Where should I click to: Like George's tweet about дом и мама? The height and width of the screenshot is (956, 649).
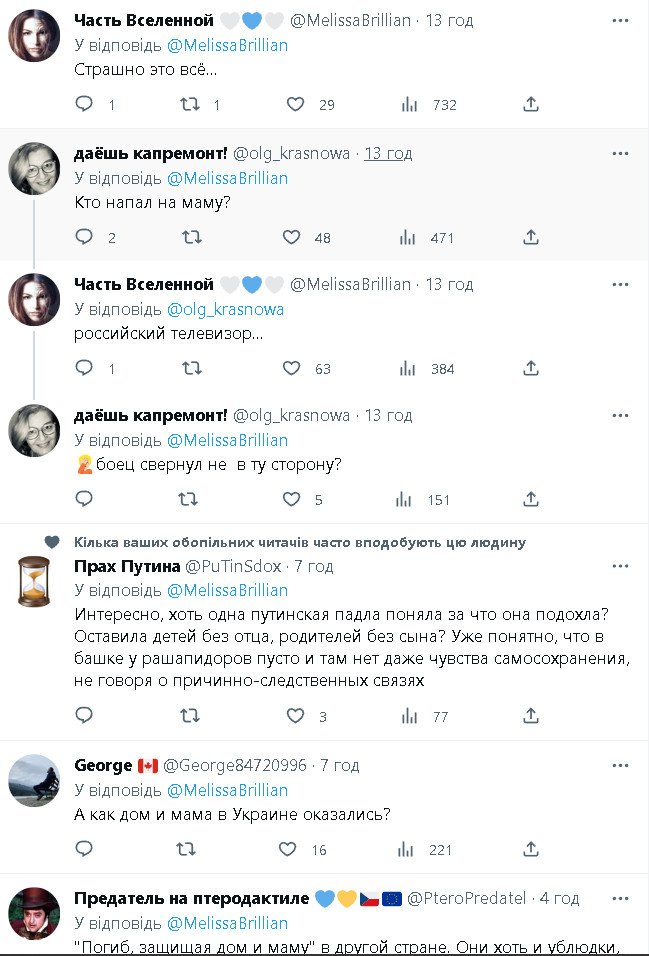point(288,849)
